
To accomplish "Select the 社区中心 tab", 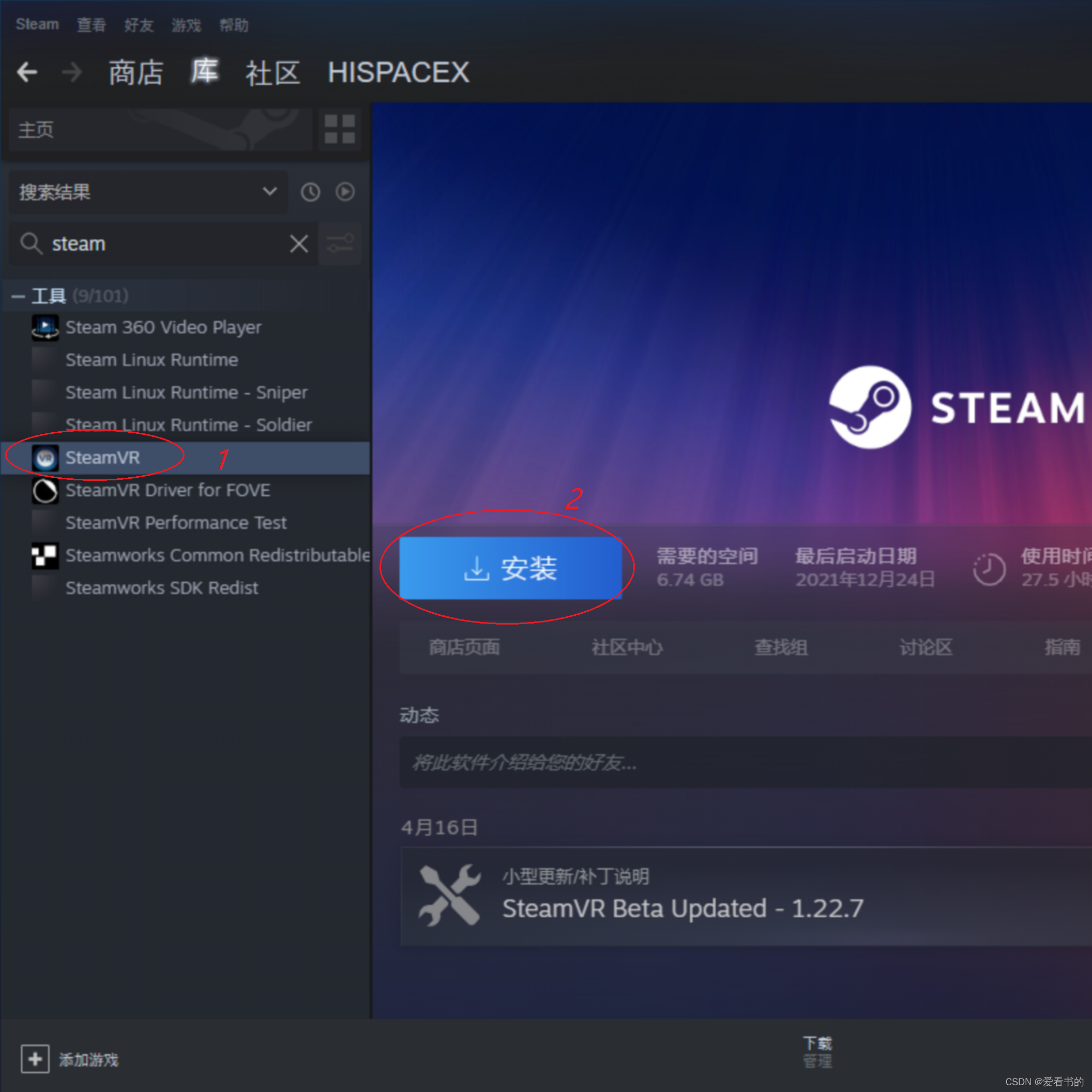I will pos(626,648).
